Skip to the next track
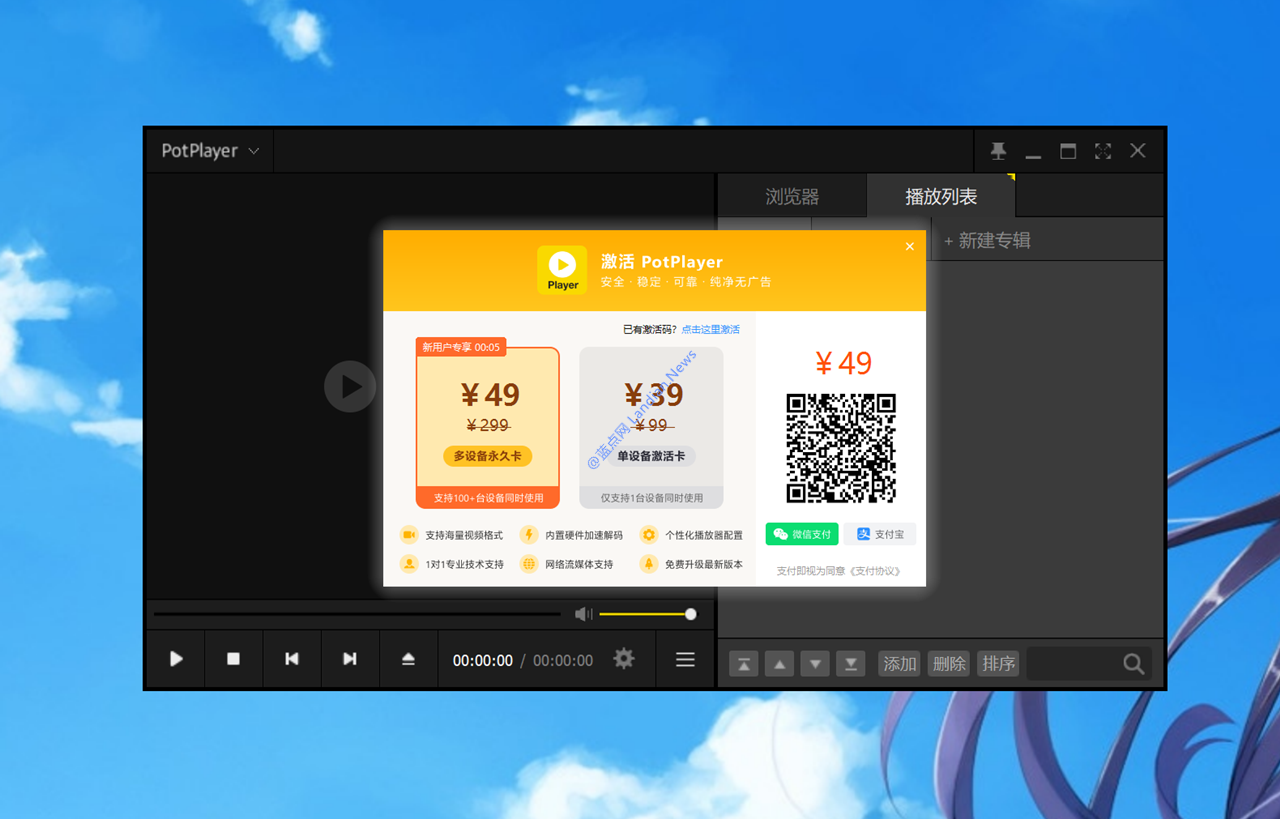Screen dimensions: 1280x819 [350, 659]
